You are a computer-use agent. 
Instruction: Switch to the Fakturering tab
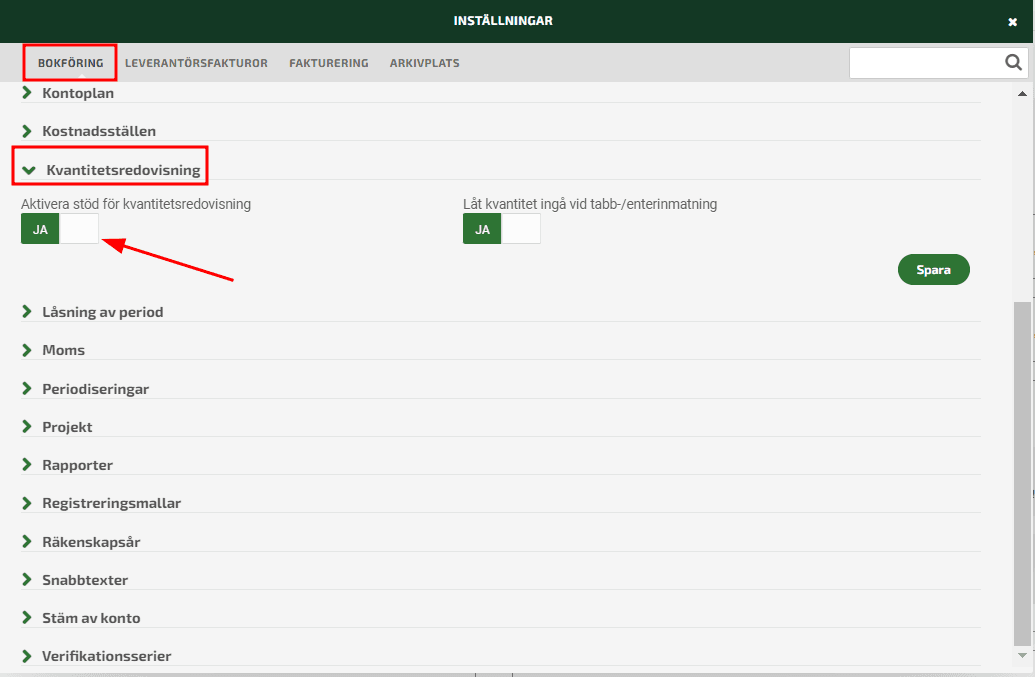coord(329,63)
